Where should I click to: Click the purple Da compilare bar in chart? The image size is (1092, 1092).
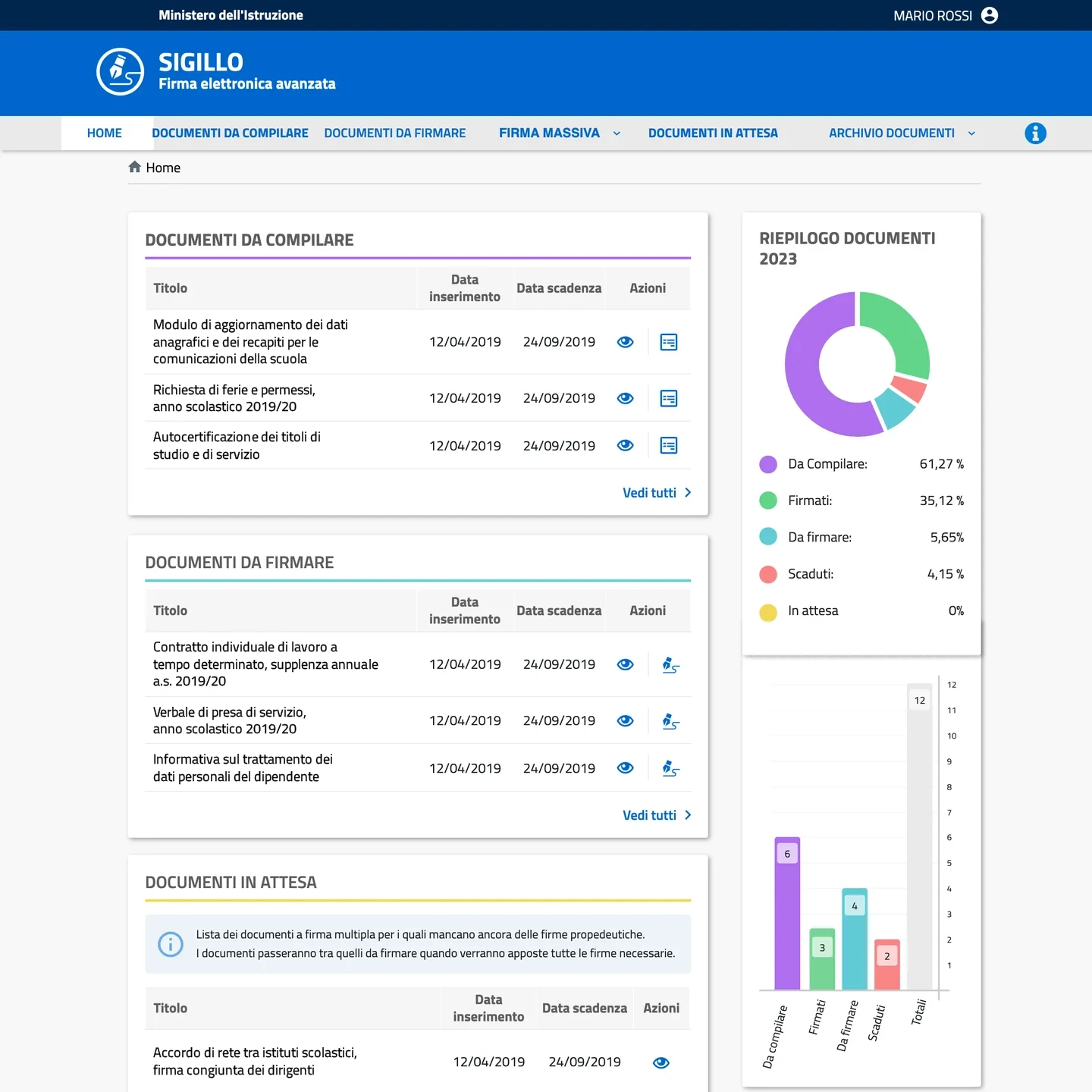pos(787,913)
